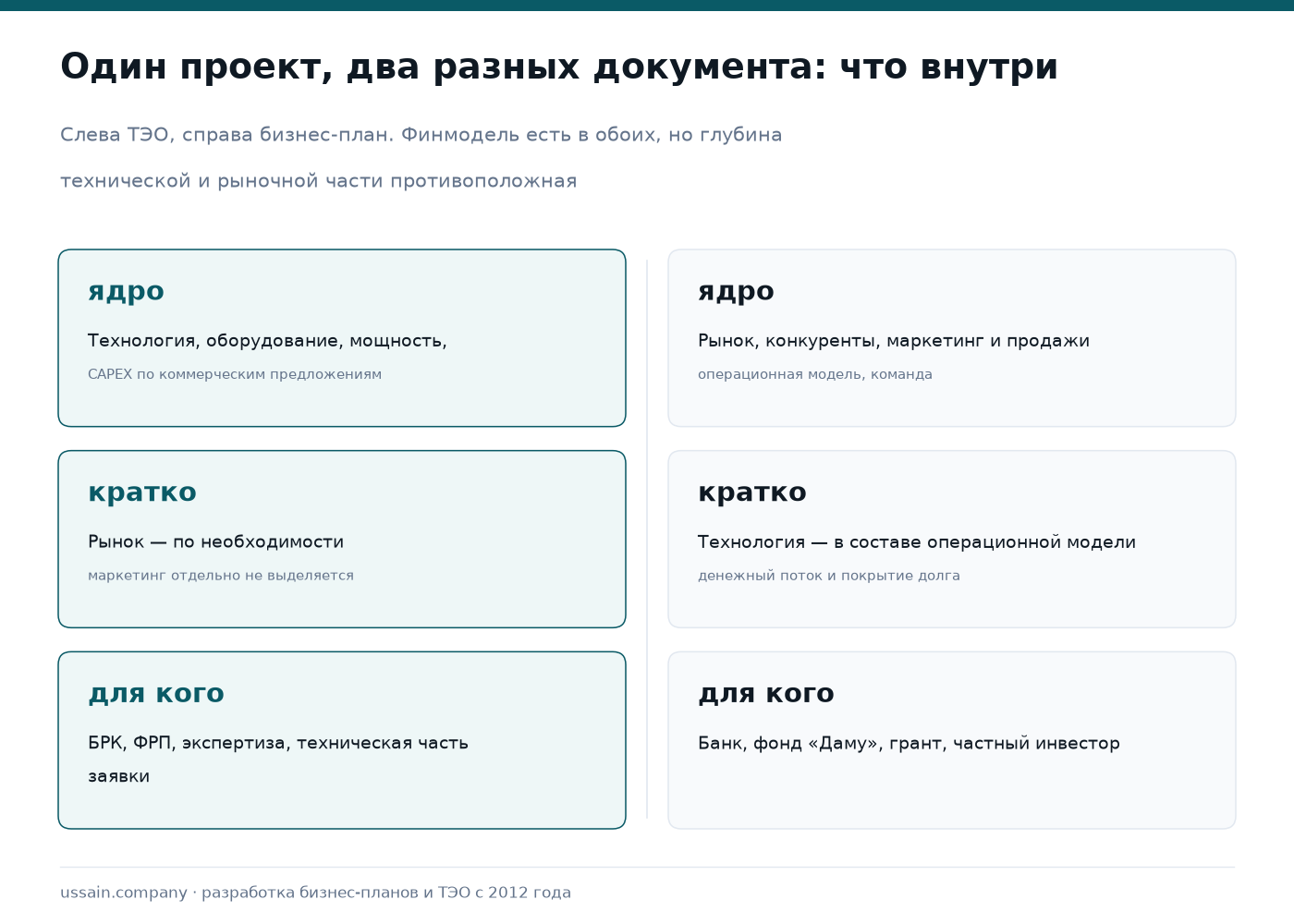Click 'Банк, фонд «Даму», грант, частный инвестор' text
Screen dimensions: 1294x924
909,744
